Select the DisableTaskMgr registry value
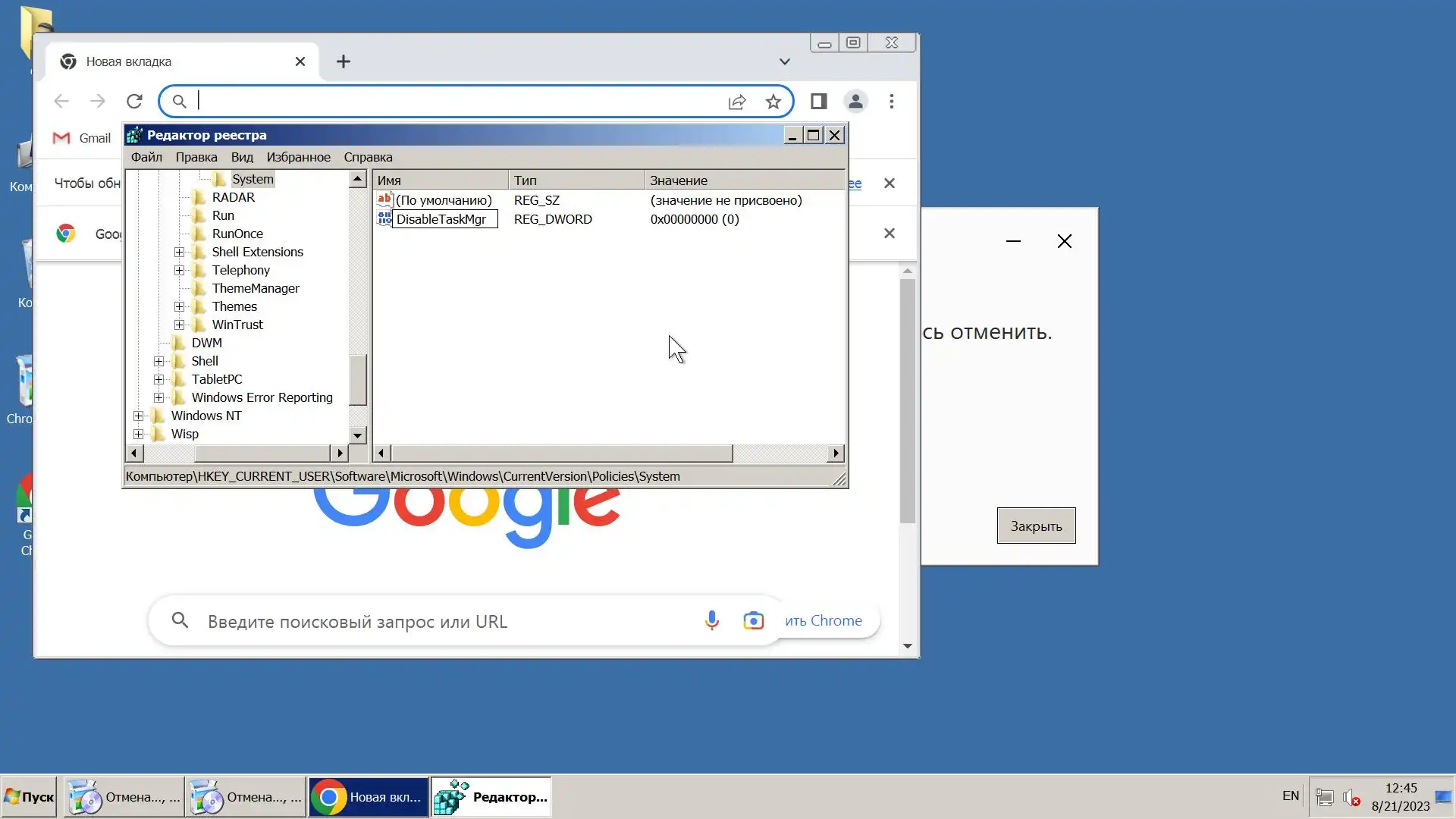The image size is (1456, 819). [x=441, y=219]
